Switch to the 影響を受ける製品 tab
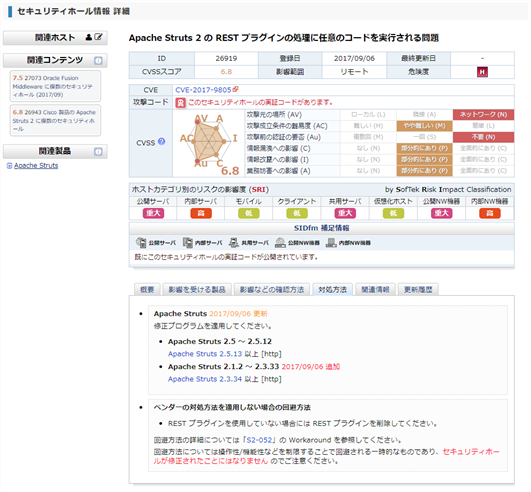The width and height of the screenshot is (531, 492). (197, 290)
